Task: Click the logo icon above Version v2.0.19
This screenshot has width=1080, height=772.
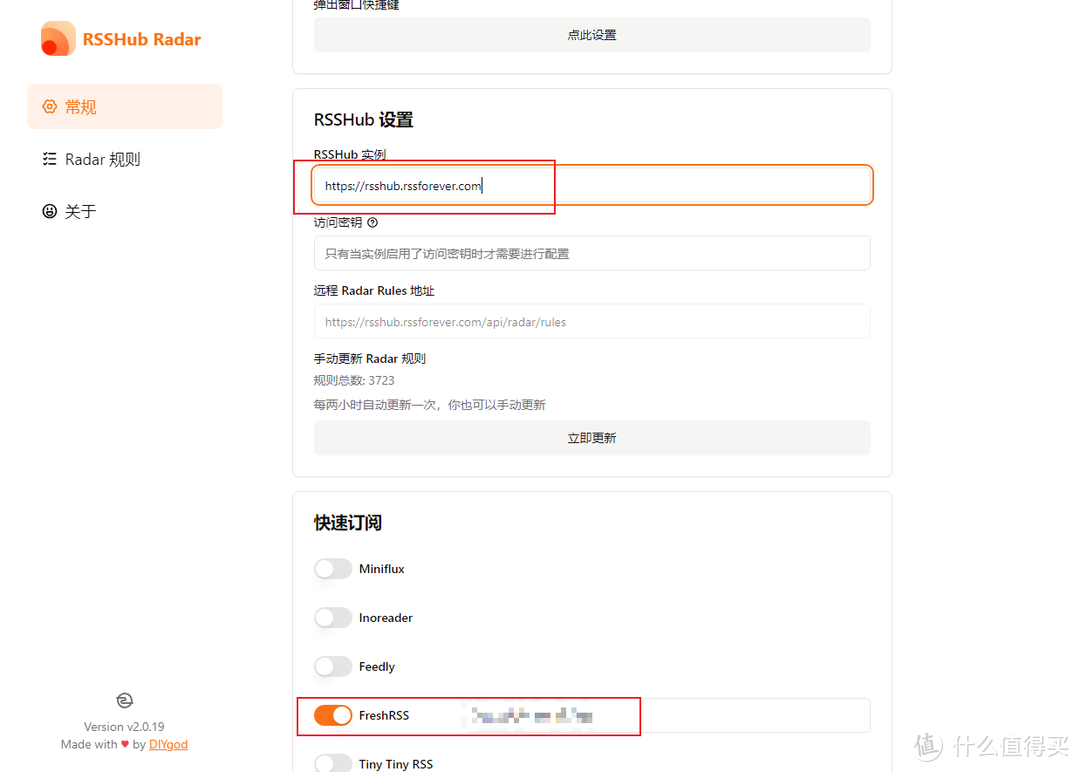Action: (124, 700)
